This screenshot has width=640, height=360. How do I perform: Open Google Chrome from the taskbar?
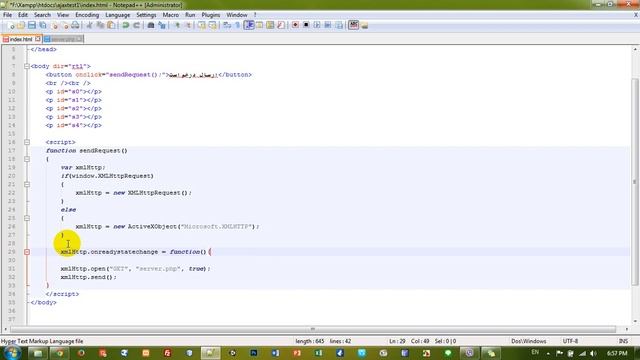(60, 353)
